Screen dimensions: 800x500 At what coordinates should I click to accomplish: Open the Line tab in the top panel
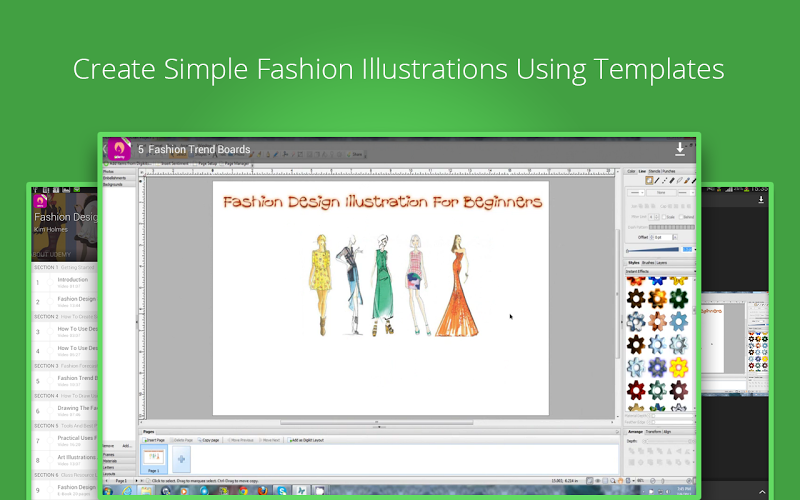coord(642,171)
